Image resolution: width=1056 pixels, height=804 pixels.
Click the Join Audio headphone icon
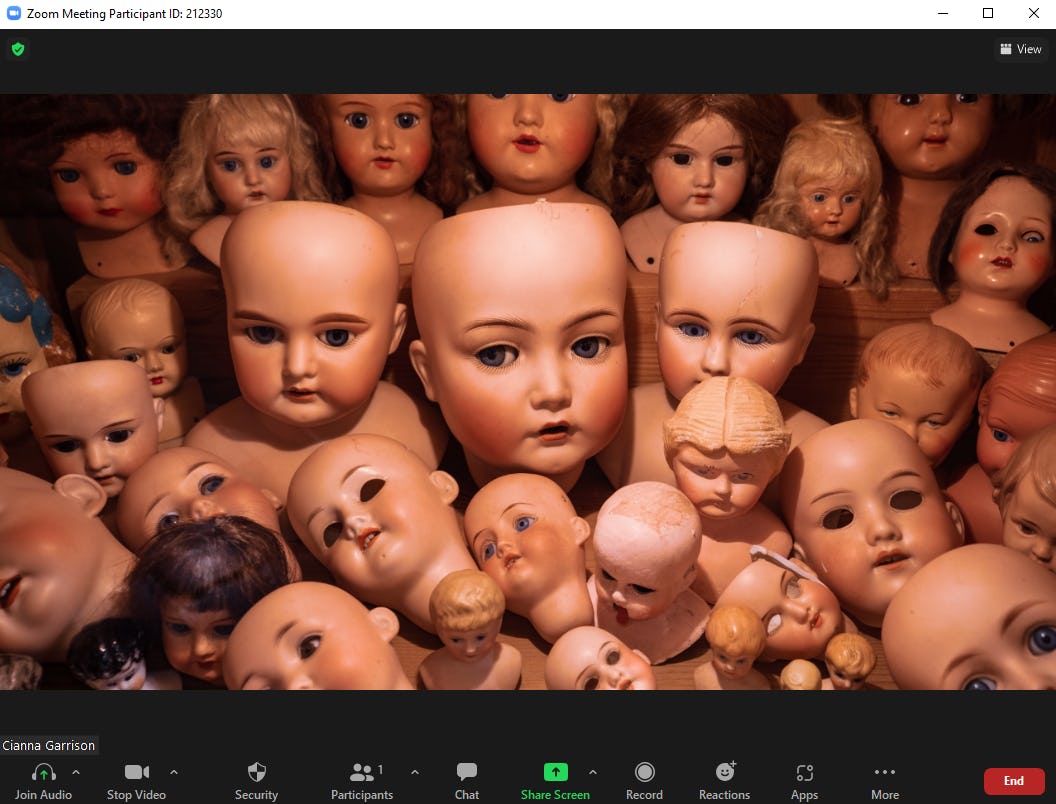pyautogui.click(x=43, y=773)
